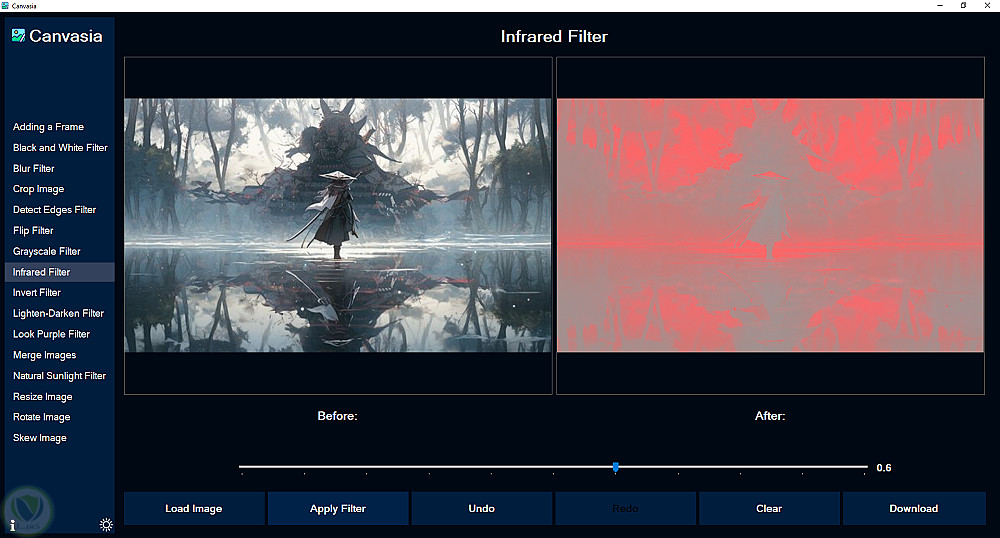The image size is (1000, 538).
Task: Click the "After:" label
Action: point(770,416)
